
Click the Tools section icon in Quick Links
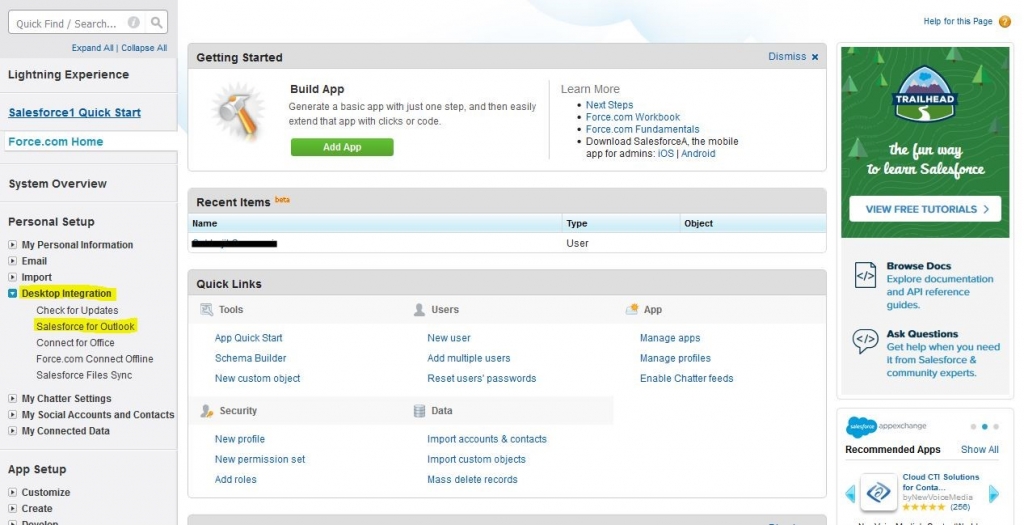[x=206, y=310]
